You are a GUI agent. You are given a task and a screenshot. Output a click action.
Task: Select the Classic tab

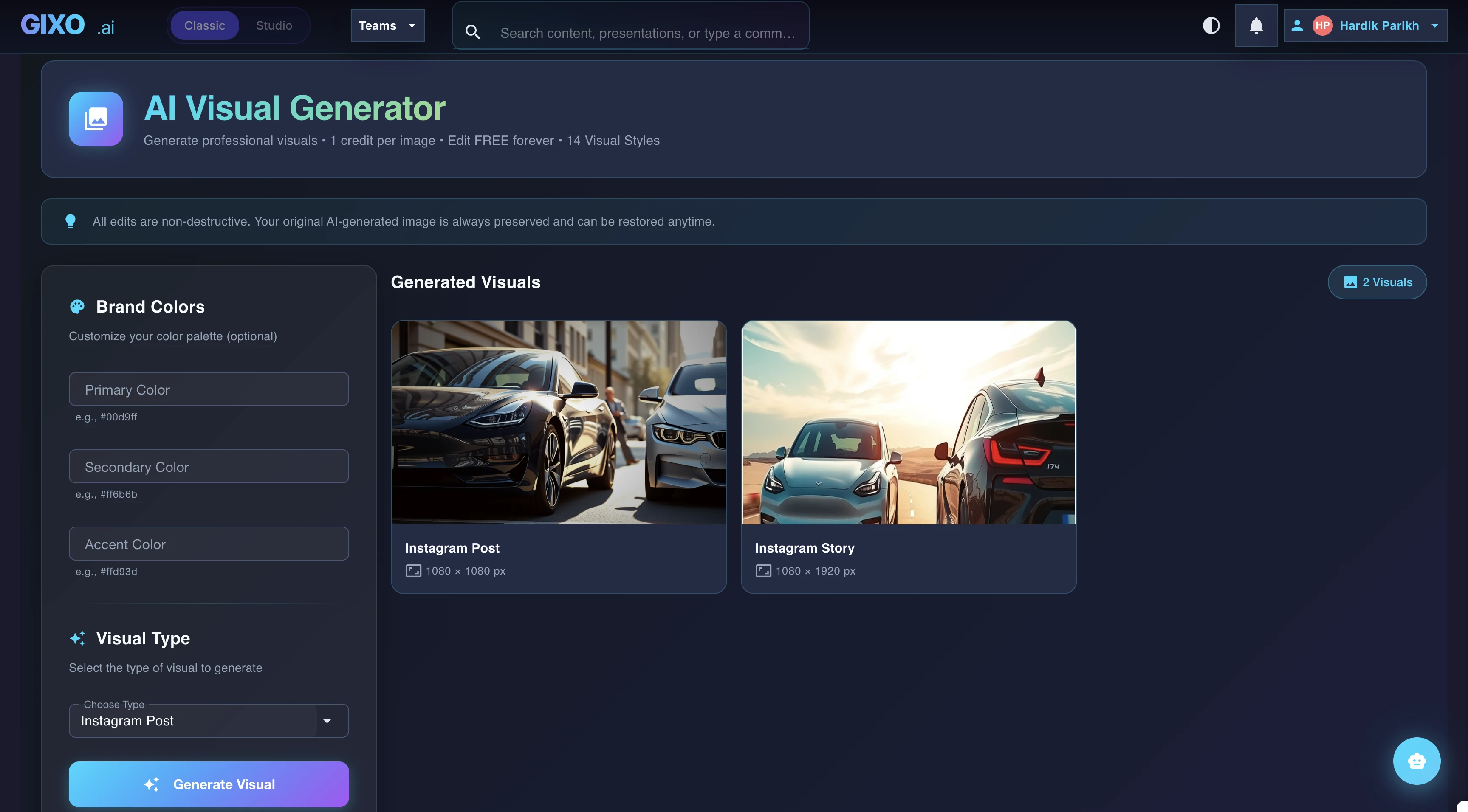[205, 25]
